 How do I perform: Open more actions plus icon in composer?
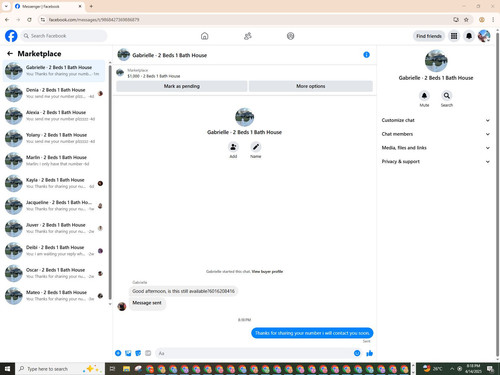[118, 353]
